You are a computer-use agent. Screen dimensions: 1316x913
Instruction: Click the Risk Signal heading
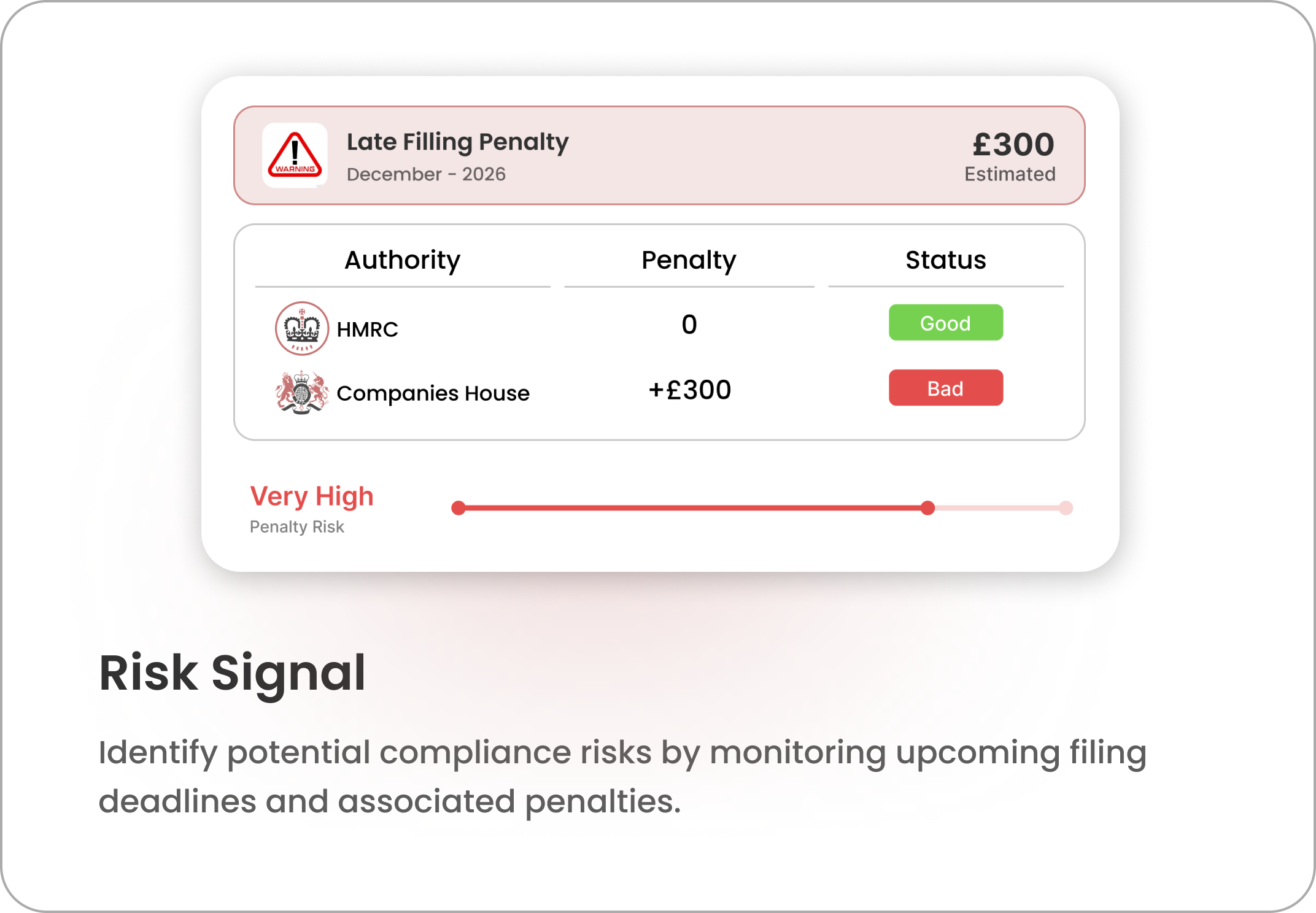tap(232, 672)
